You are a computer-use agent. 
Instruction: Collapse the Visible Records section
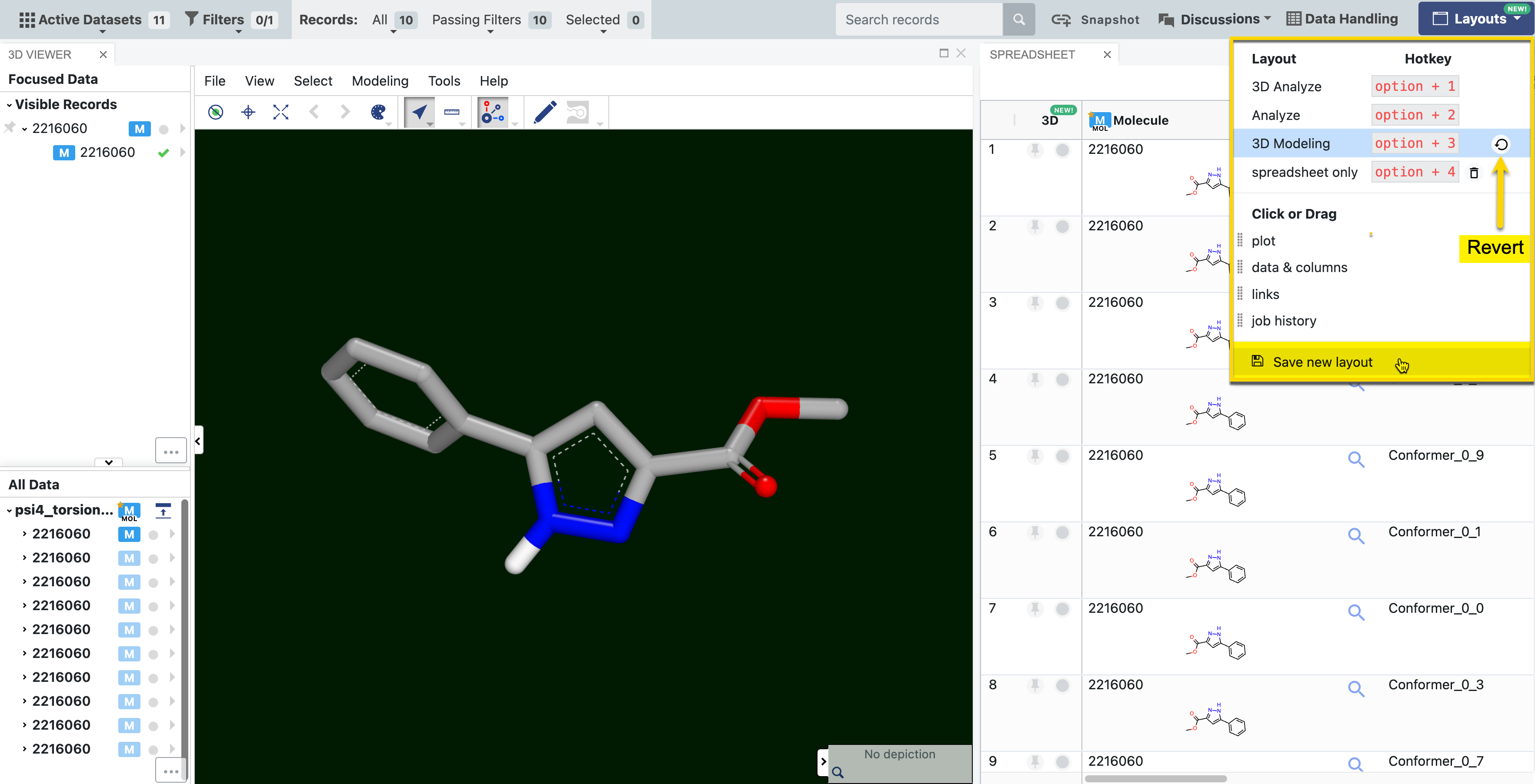click(10, 105)
